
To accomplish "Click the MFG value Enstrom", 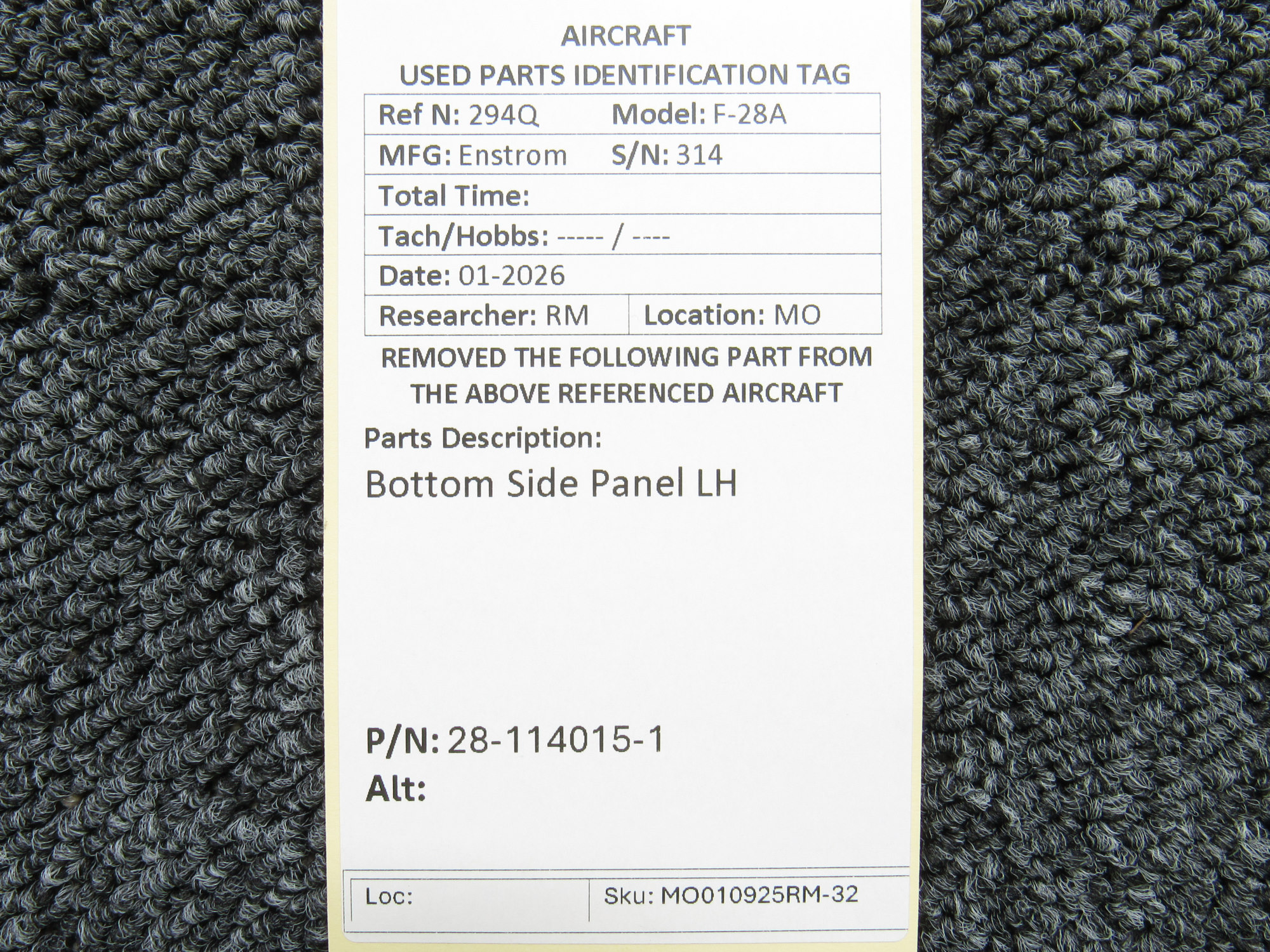I will 512,155.
